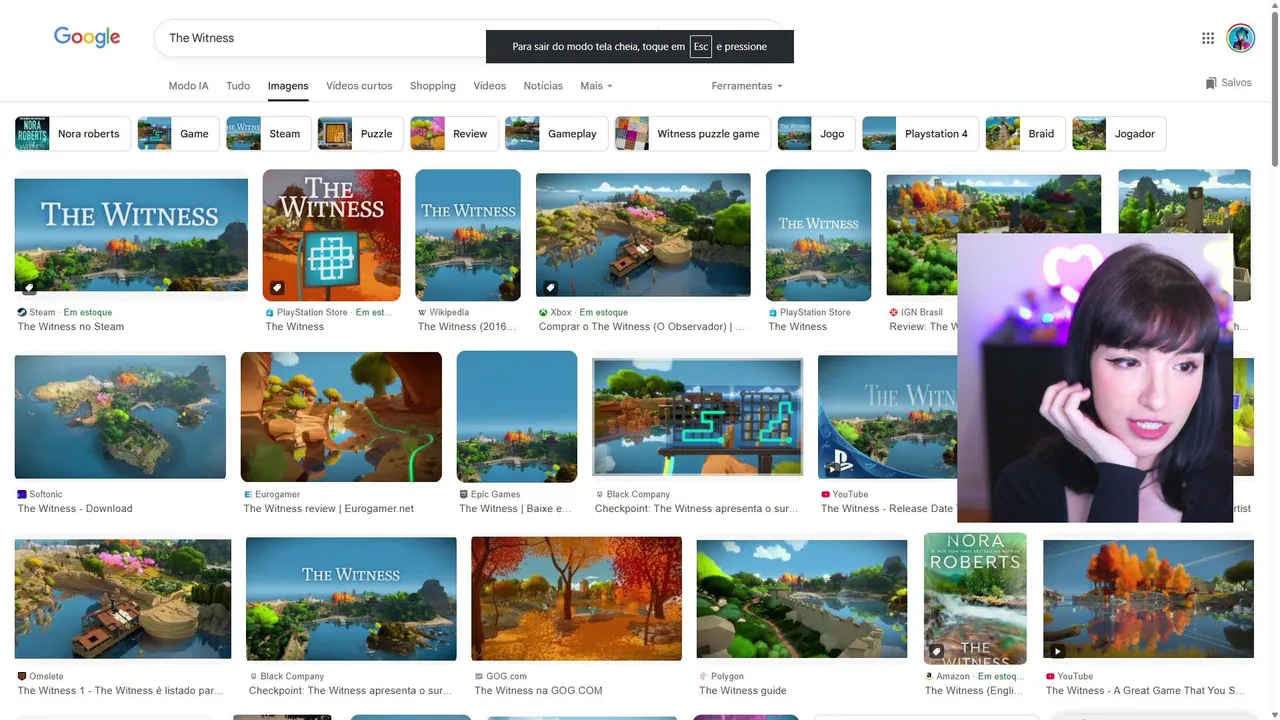Select the Braid filter chip
1280x720 pixels.
1025,133
